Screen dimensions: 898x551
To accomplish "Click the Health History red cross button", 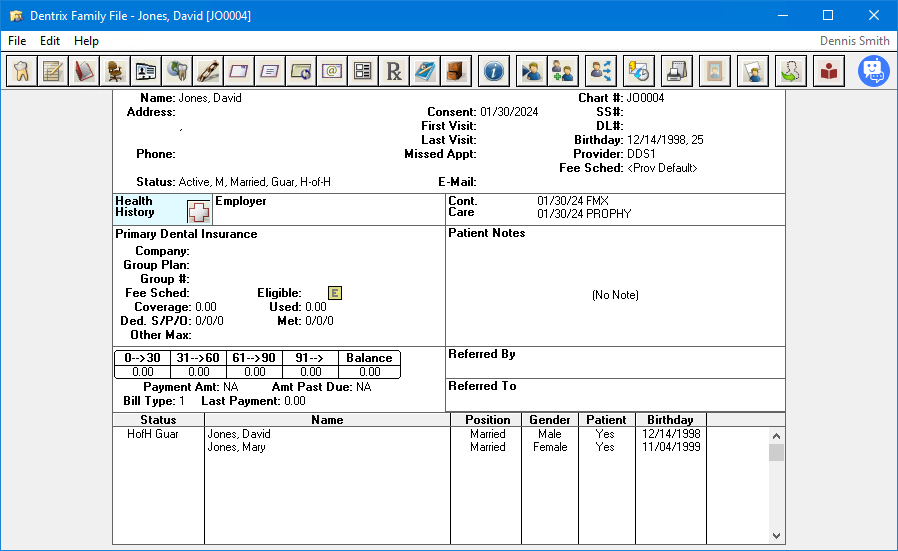I will click(x=199, y=211).
